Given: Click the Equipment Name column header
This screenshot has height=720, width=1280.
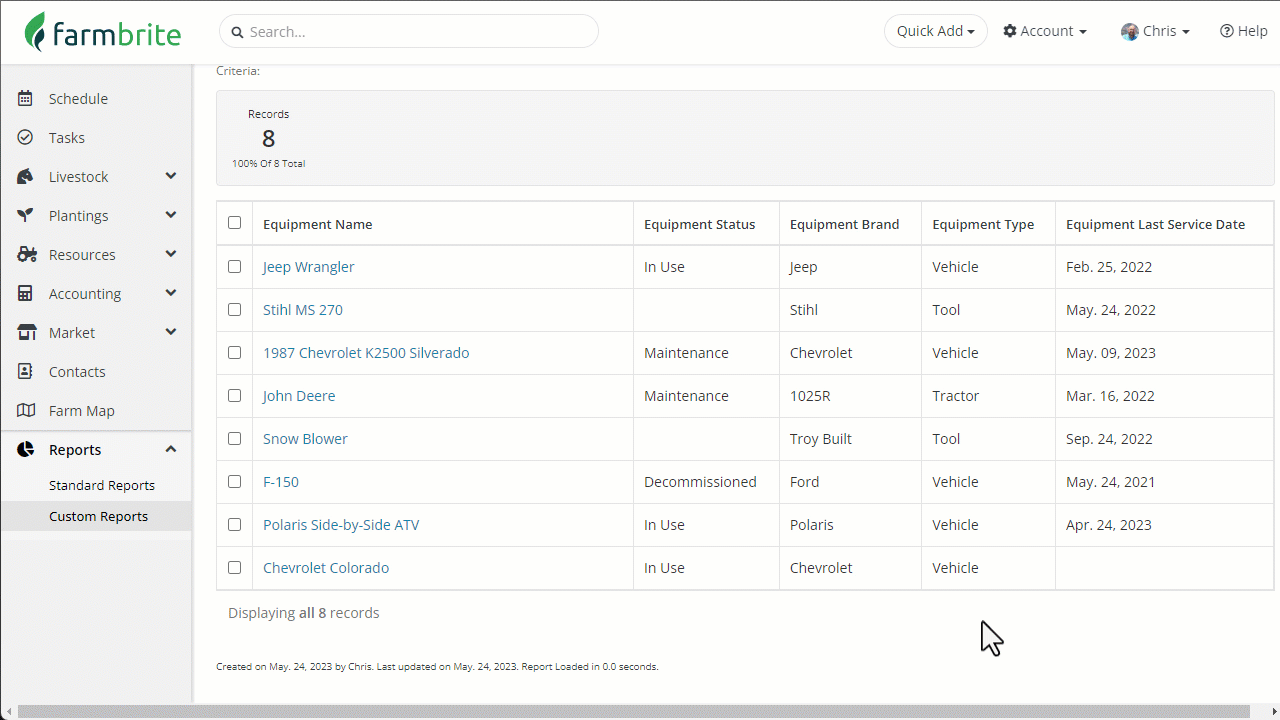Looking at the screenshot, I should click(318, 224).
